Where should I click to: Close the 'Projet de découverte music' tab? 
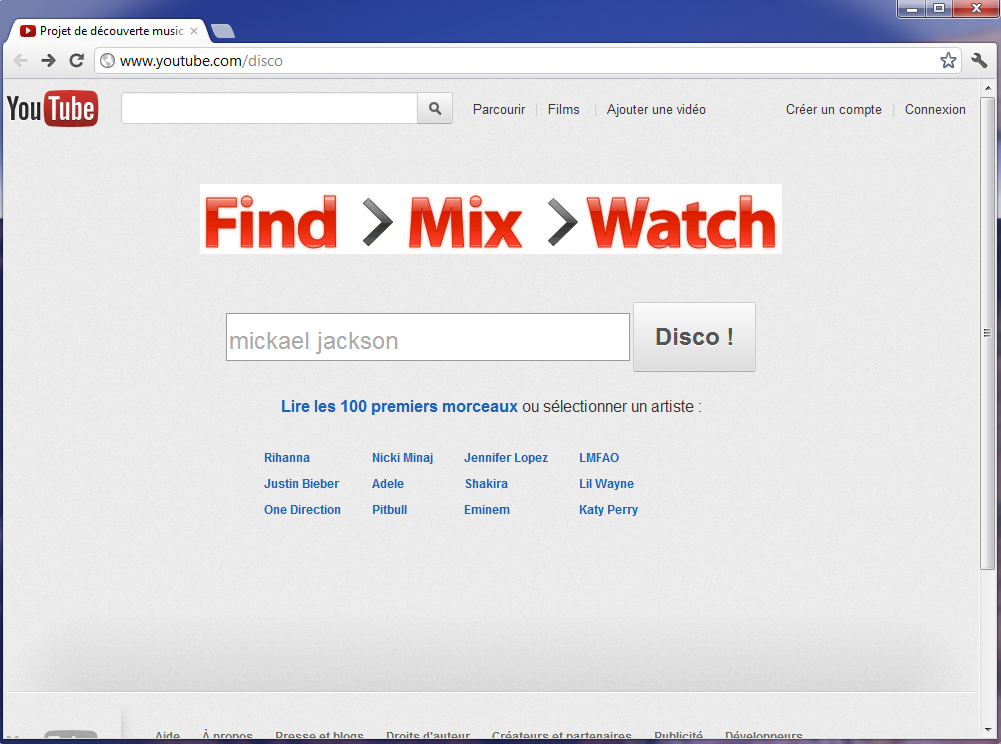194,31
